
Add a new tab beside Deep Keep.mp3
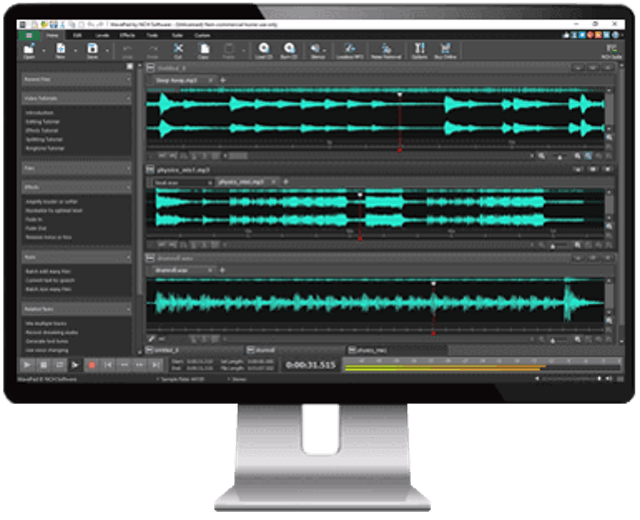pyautogui.click(x=223, y=80)
